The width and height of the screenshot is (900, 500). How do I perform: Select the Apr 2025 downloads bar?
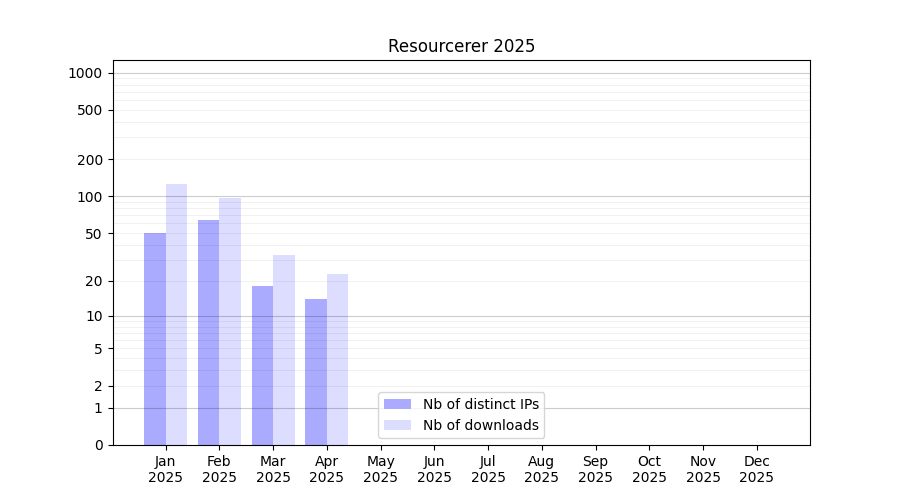338,360
